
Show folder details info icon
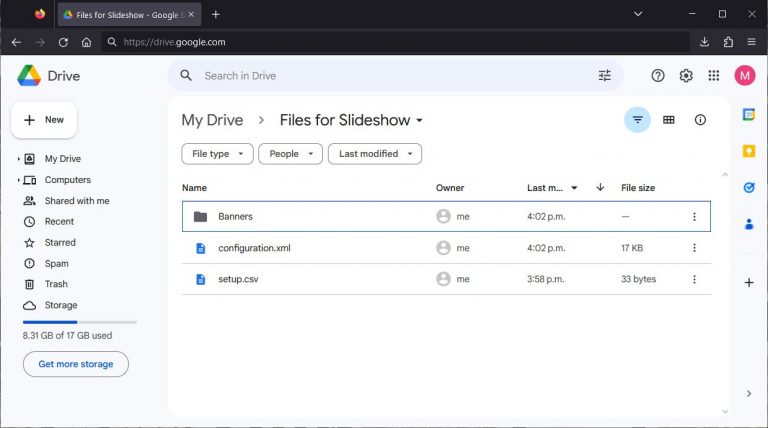(x=700, y=120)
